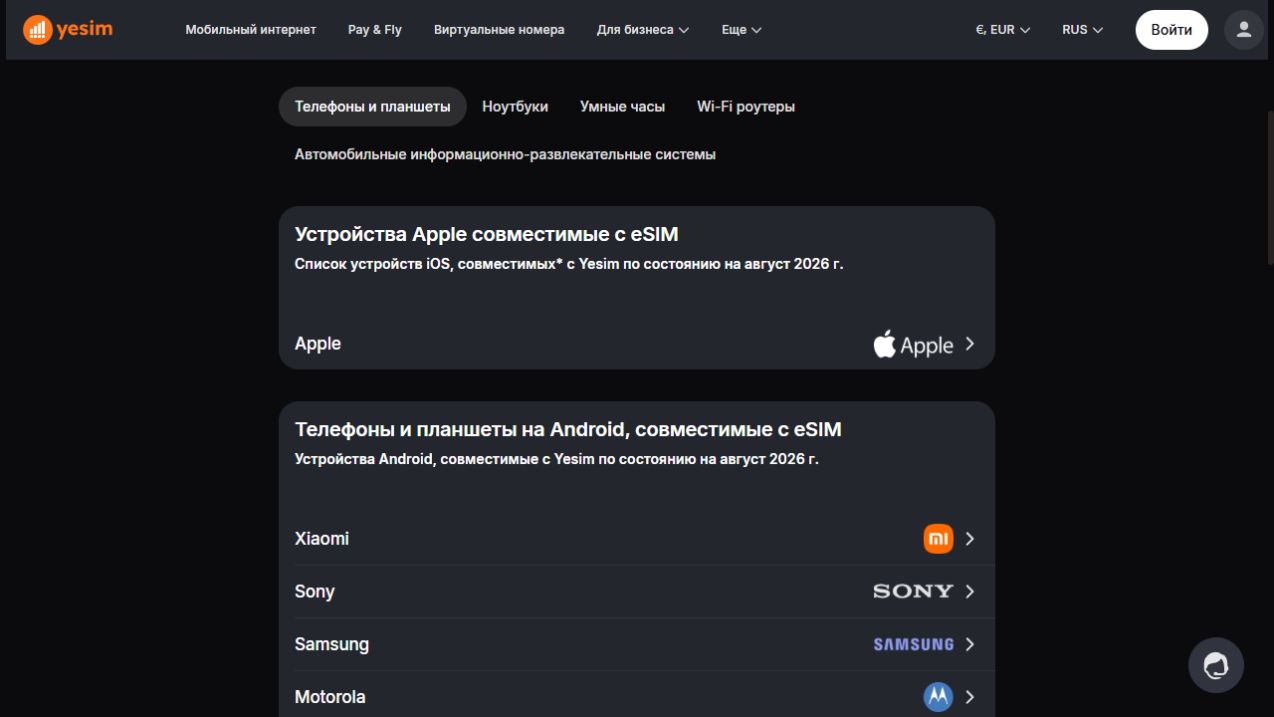Click the Yesim logo
1274x717 pixels.
pyautogui.click(x=68, y=29)
